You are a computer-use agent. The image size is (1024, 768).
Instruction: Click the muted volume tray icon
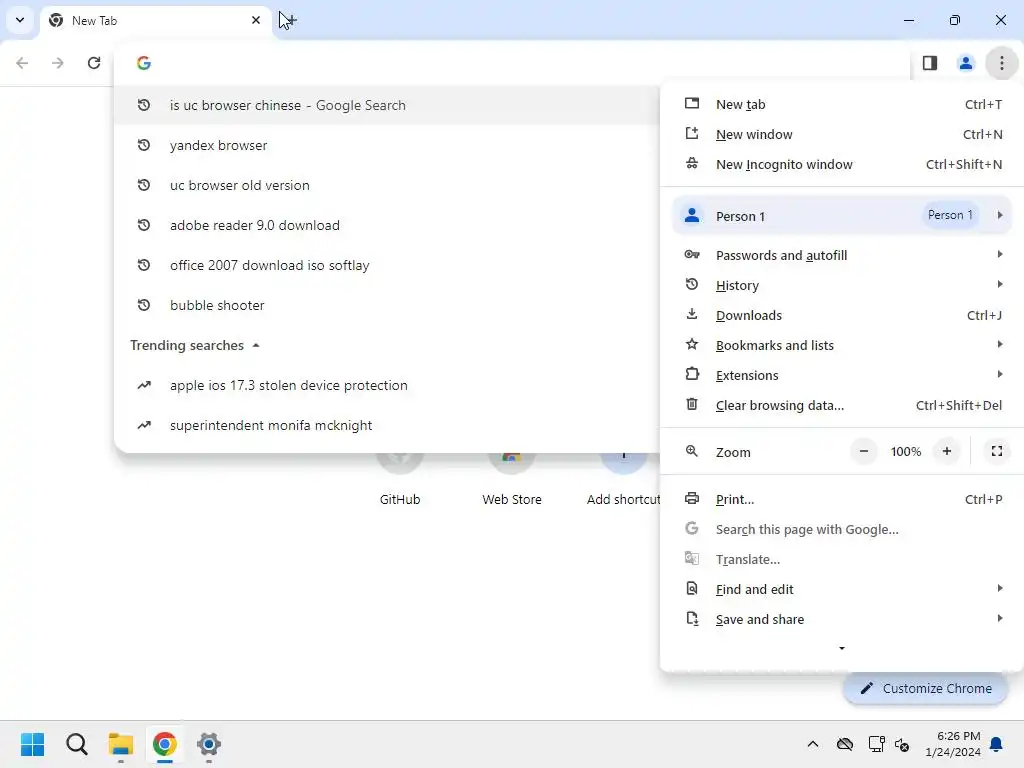(903, 744)
